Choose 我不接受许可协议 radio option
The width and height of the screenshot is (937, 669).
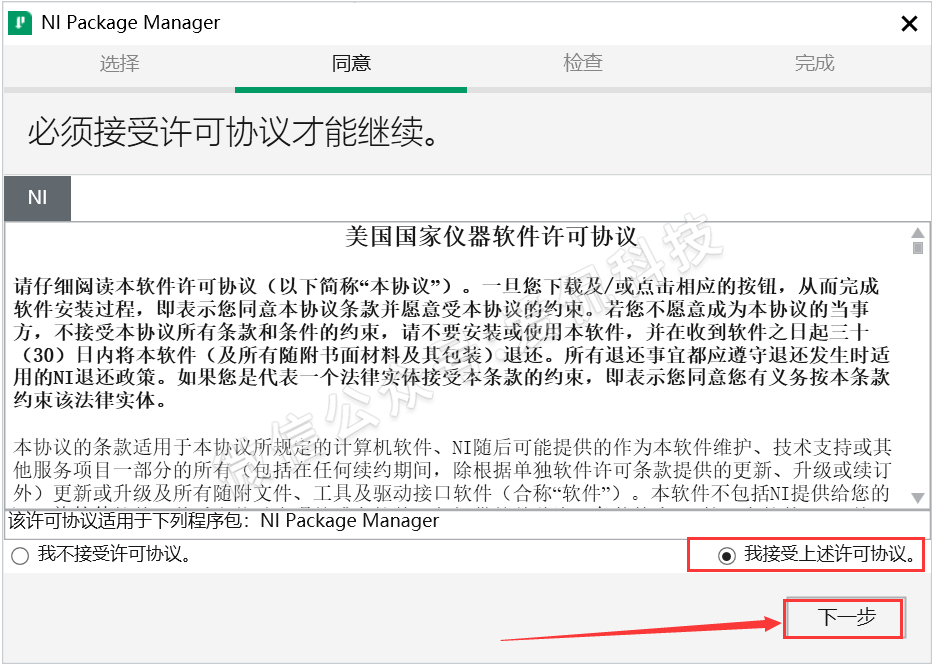(20, 555)
